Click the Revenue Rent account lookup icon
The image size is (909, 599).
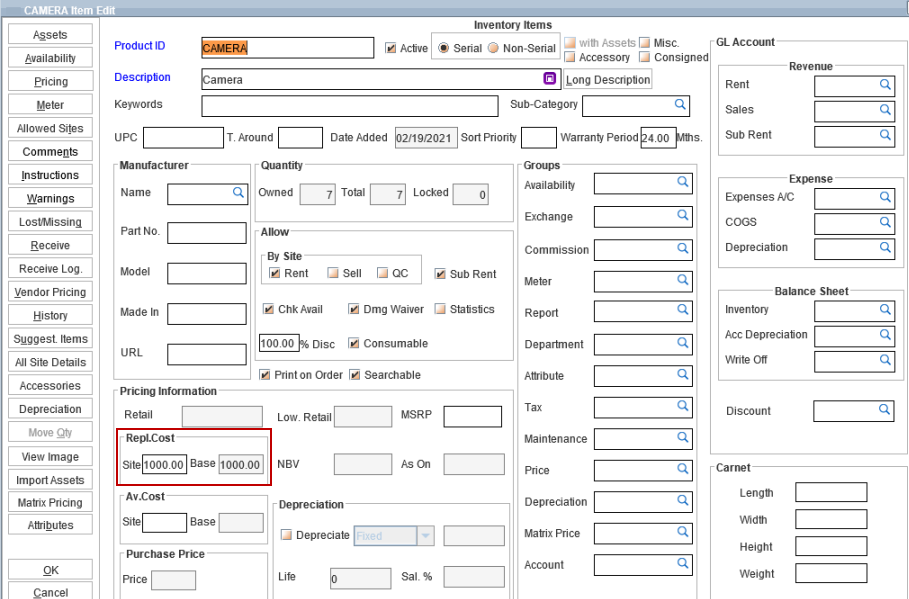point(885,85)
